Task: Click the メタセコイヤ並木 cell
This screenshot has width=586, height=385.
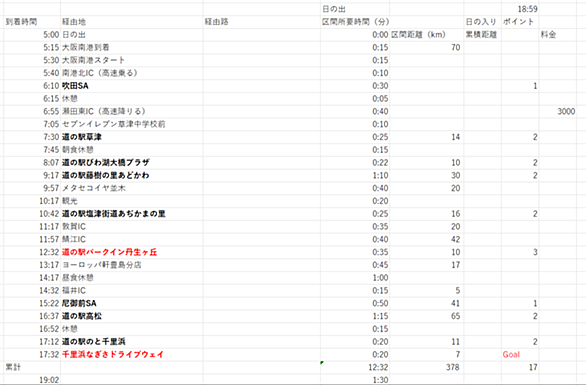Action: point(132,188)
